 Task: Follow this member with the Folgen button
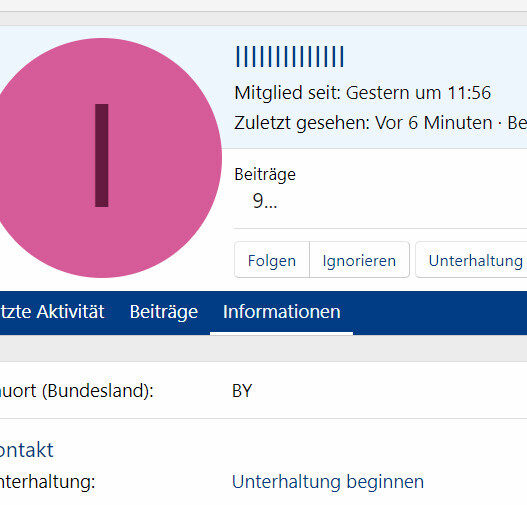272,260
